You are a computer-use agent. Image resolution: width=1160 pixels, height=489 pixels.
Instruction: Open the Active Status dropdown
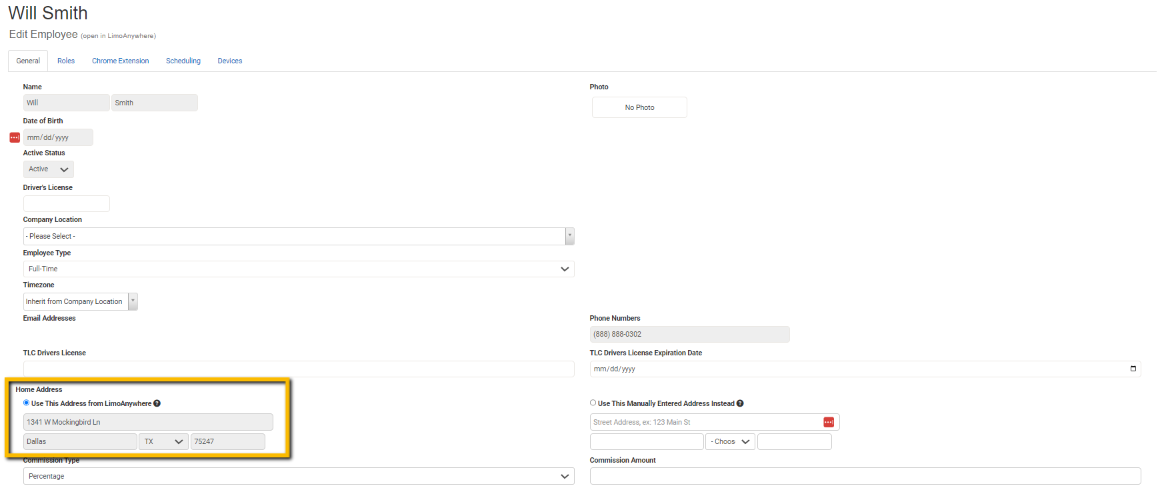pyautogui.click(x=48, y=170)
